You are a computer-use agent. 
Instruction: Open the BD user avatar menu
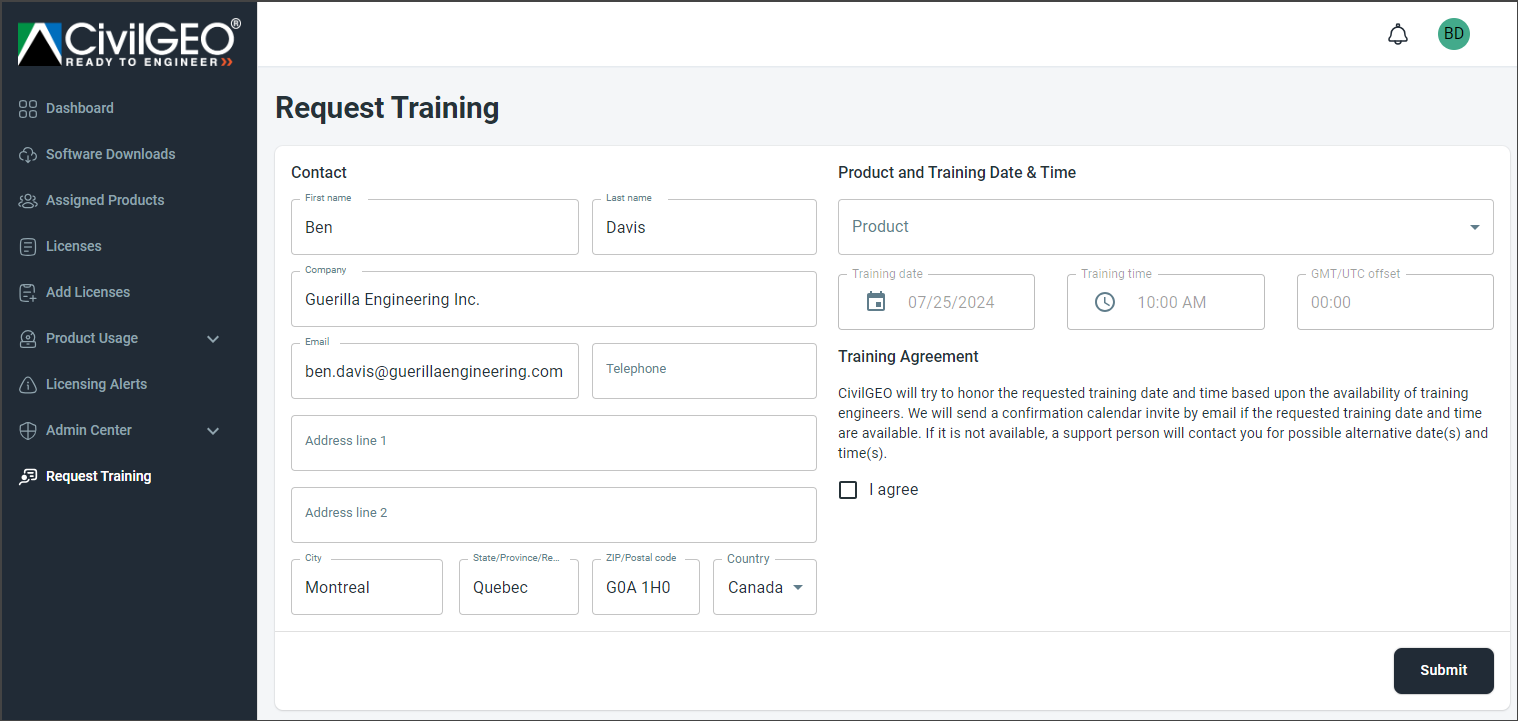pos(1454,34)
